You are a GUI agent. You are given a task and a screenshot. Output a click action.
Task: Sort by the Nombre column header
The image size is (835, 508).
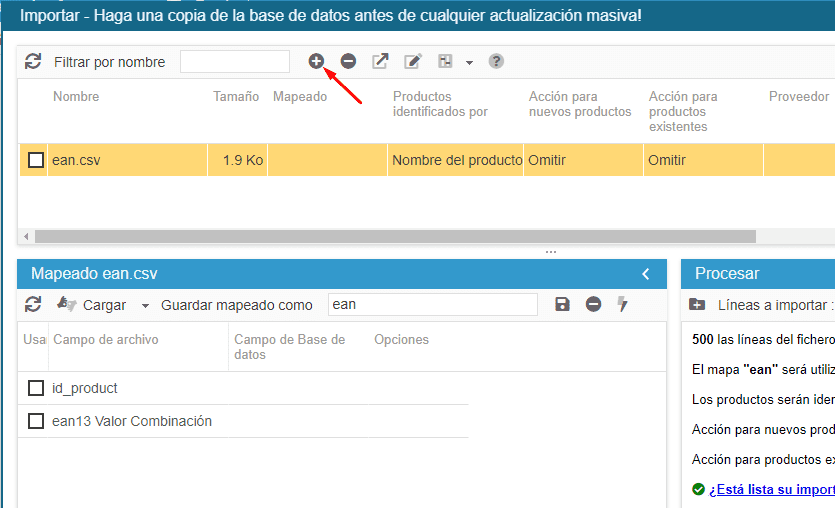tap(76, 97)
